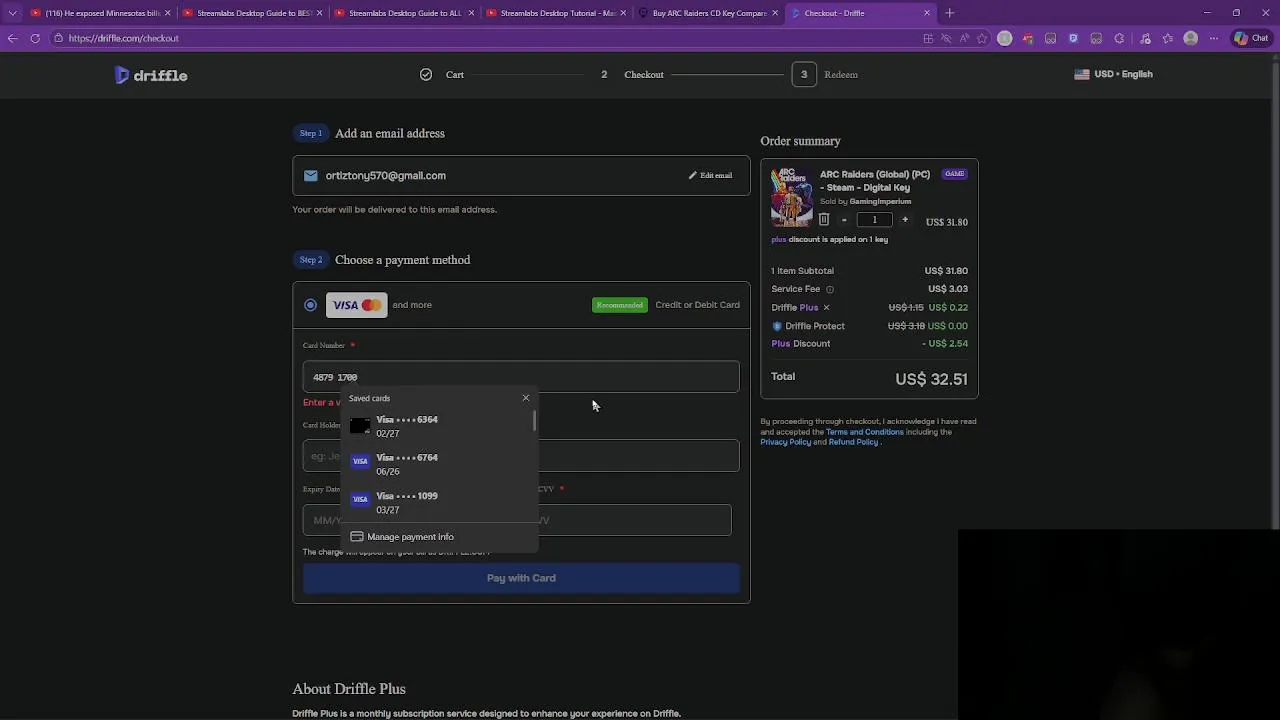Switch to the 'Streamlabs Desktop Guide to BEST' tab

[252, 13]
